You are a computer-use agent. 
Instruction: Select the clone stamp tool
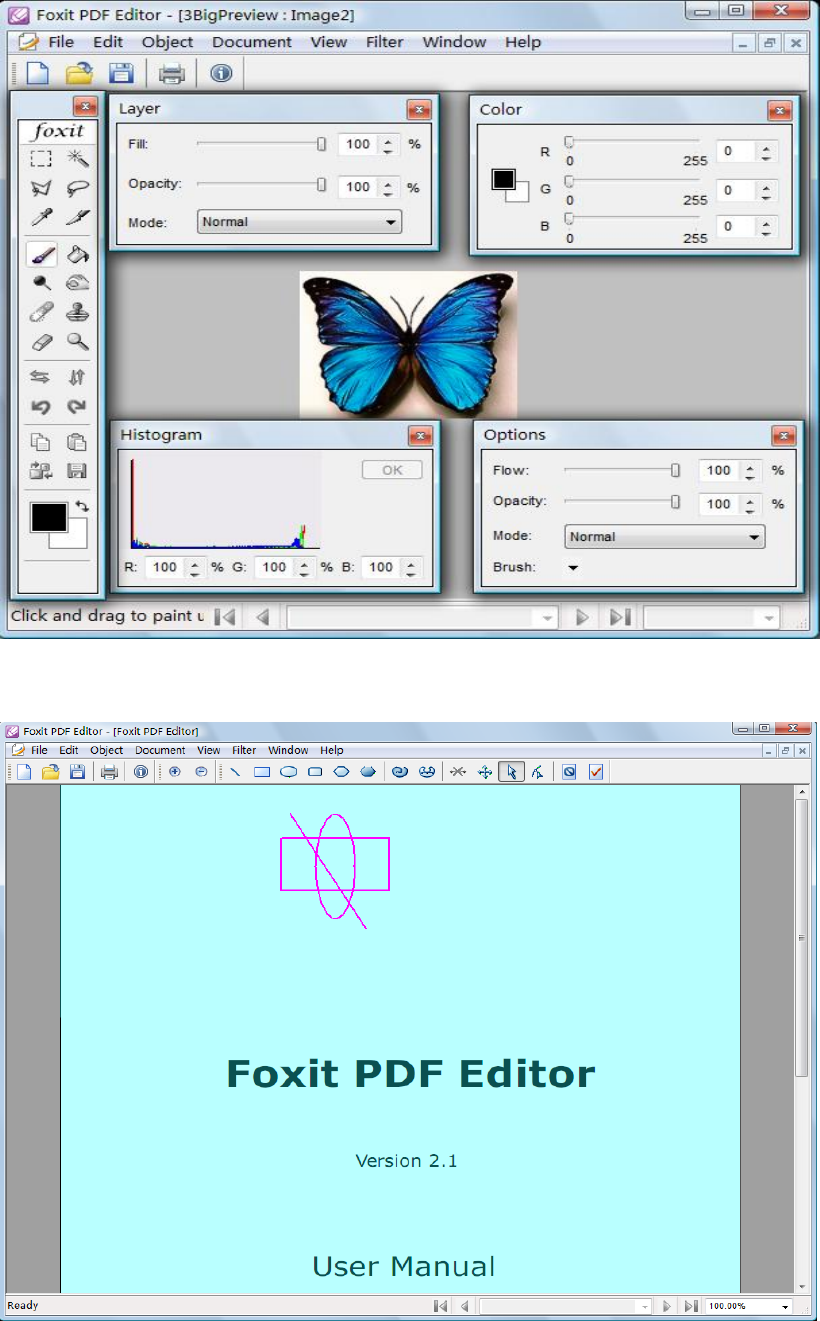(x=77, y=313)
